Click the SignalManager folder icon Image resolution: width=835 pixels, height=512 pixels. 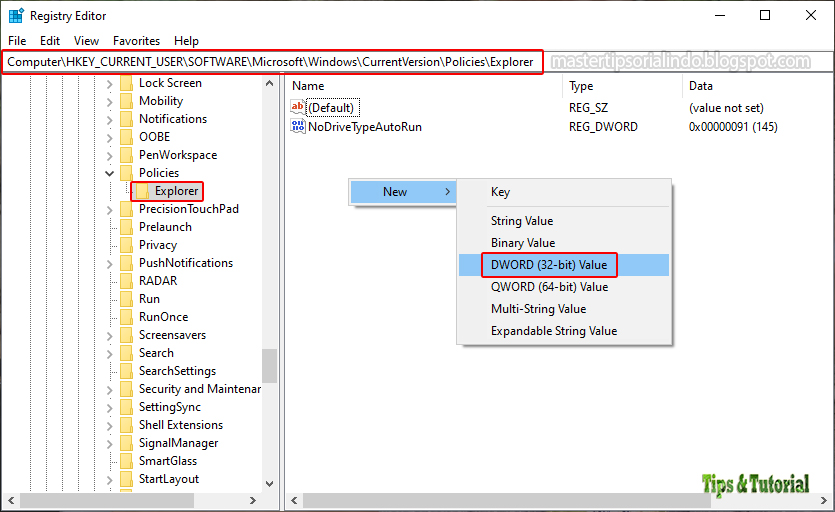[x=127, y=443]
